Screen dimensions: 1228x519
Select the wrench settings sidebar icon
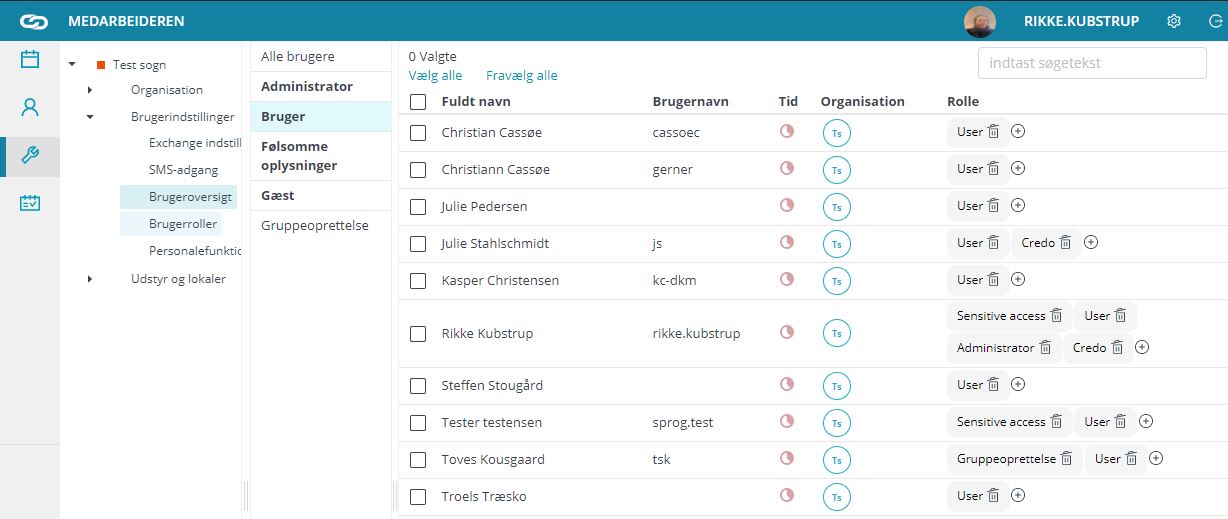tap(30, 155)
